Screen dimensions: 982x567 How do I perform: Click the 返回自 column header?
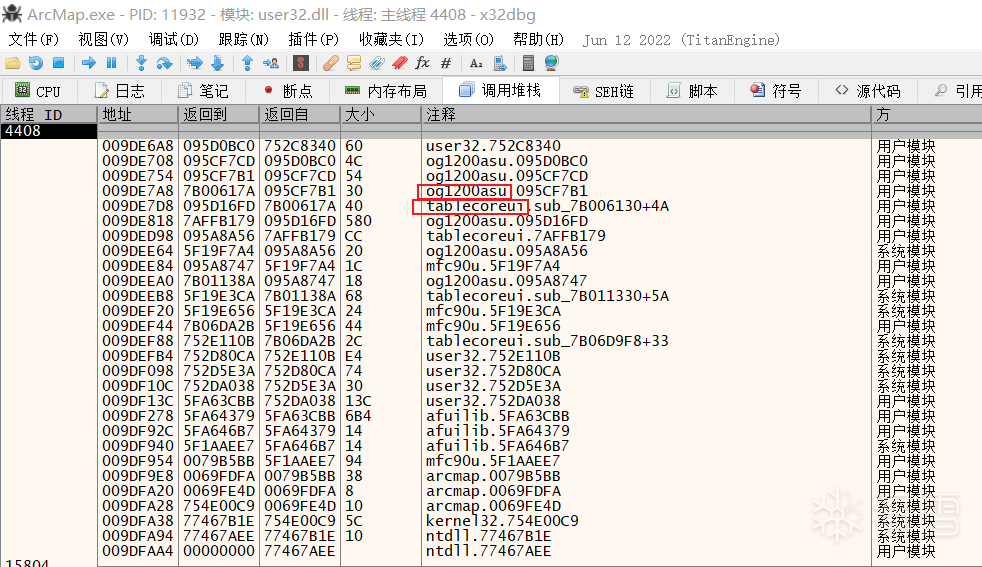tap(300, 115)
